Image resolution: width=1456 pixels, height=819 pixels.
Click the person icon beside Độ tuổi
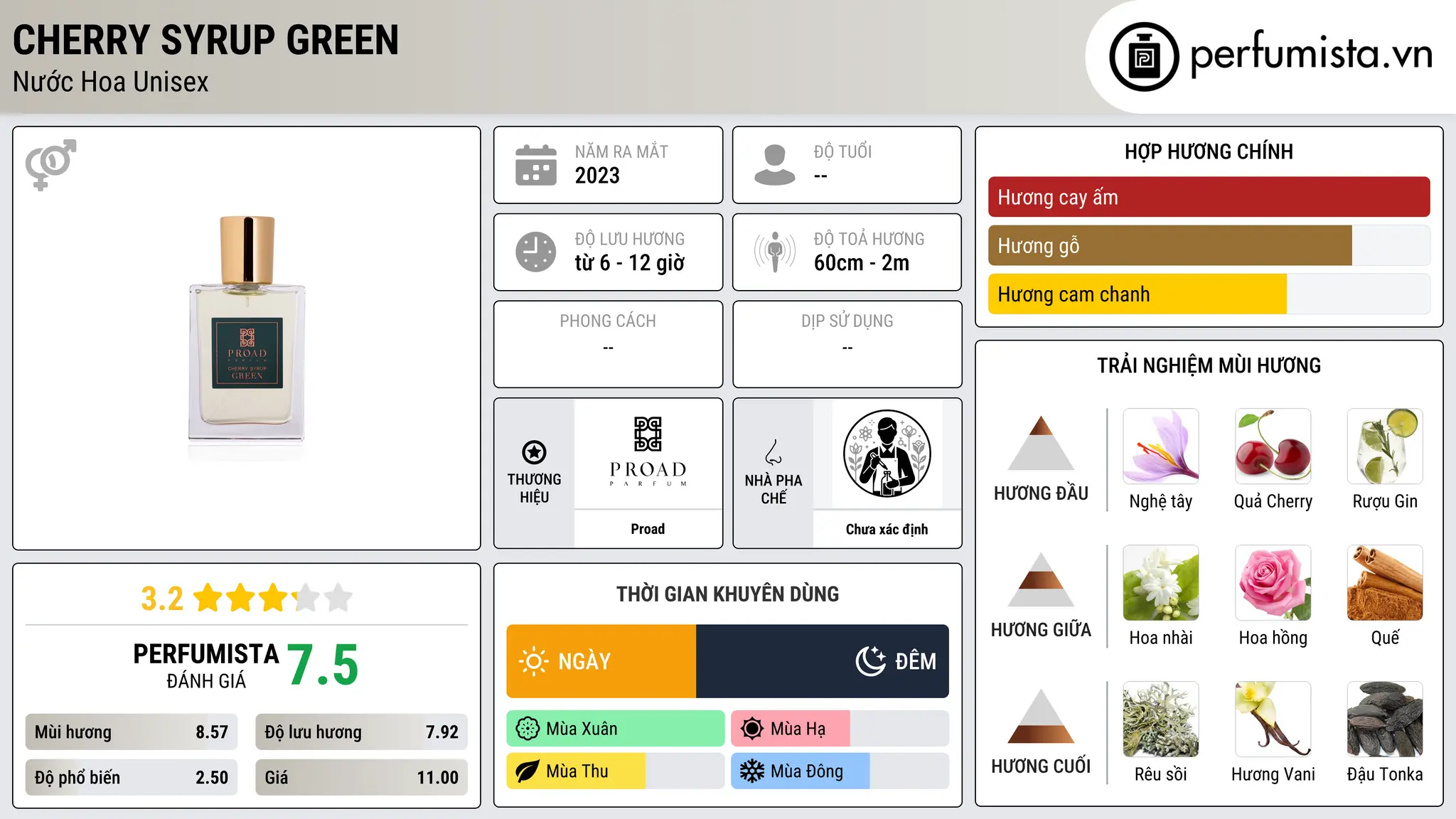coord(774,165)
